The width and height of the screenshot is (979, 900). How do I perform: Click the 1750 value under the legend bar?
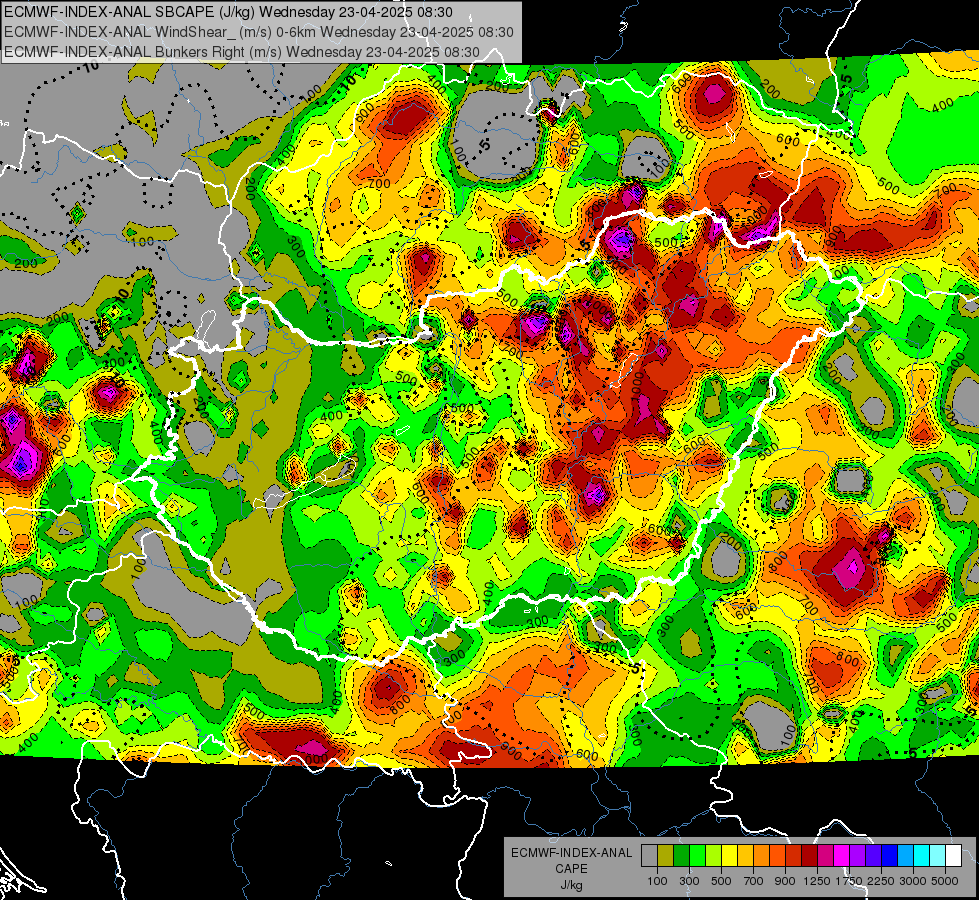(x=849, y=881)
